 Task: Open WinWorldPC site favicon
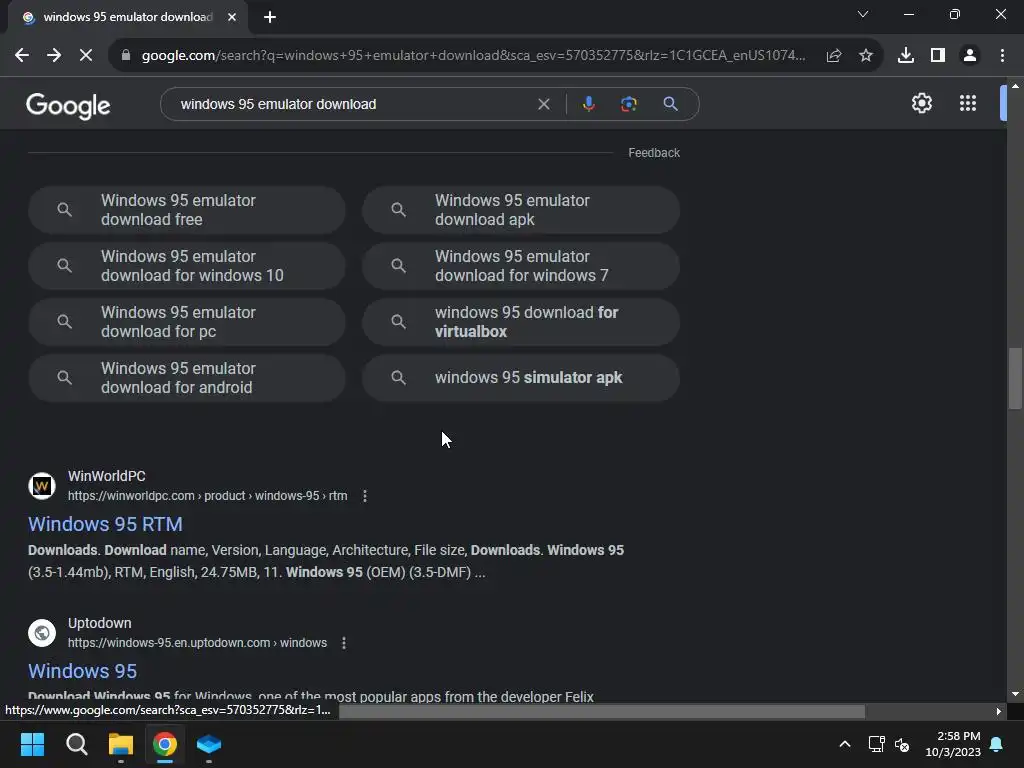click(x=42, y=486)
